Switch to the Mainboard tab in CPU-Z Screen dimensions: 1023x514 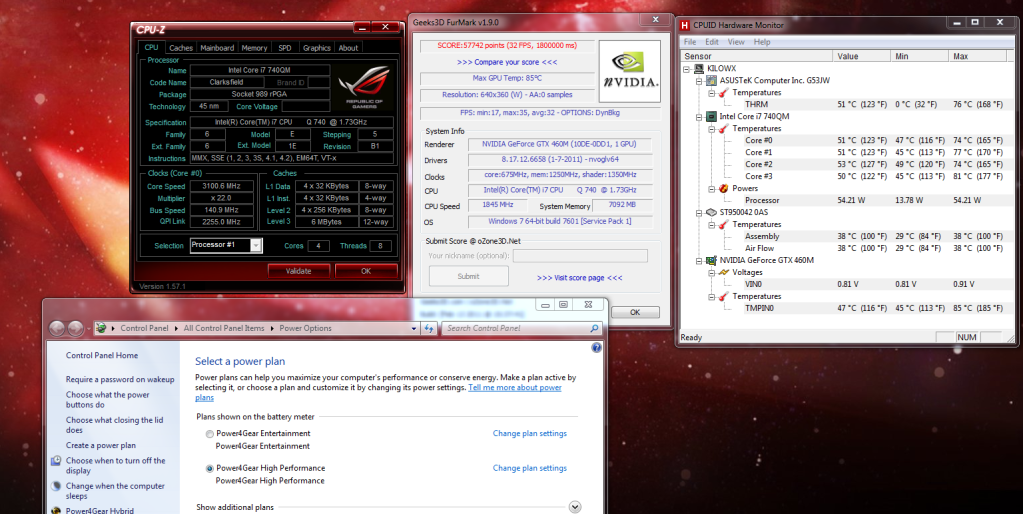pyautogui.click(x=217, y=48)
